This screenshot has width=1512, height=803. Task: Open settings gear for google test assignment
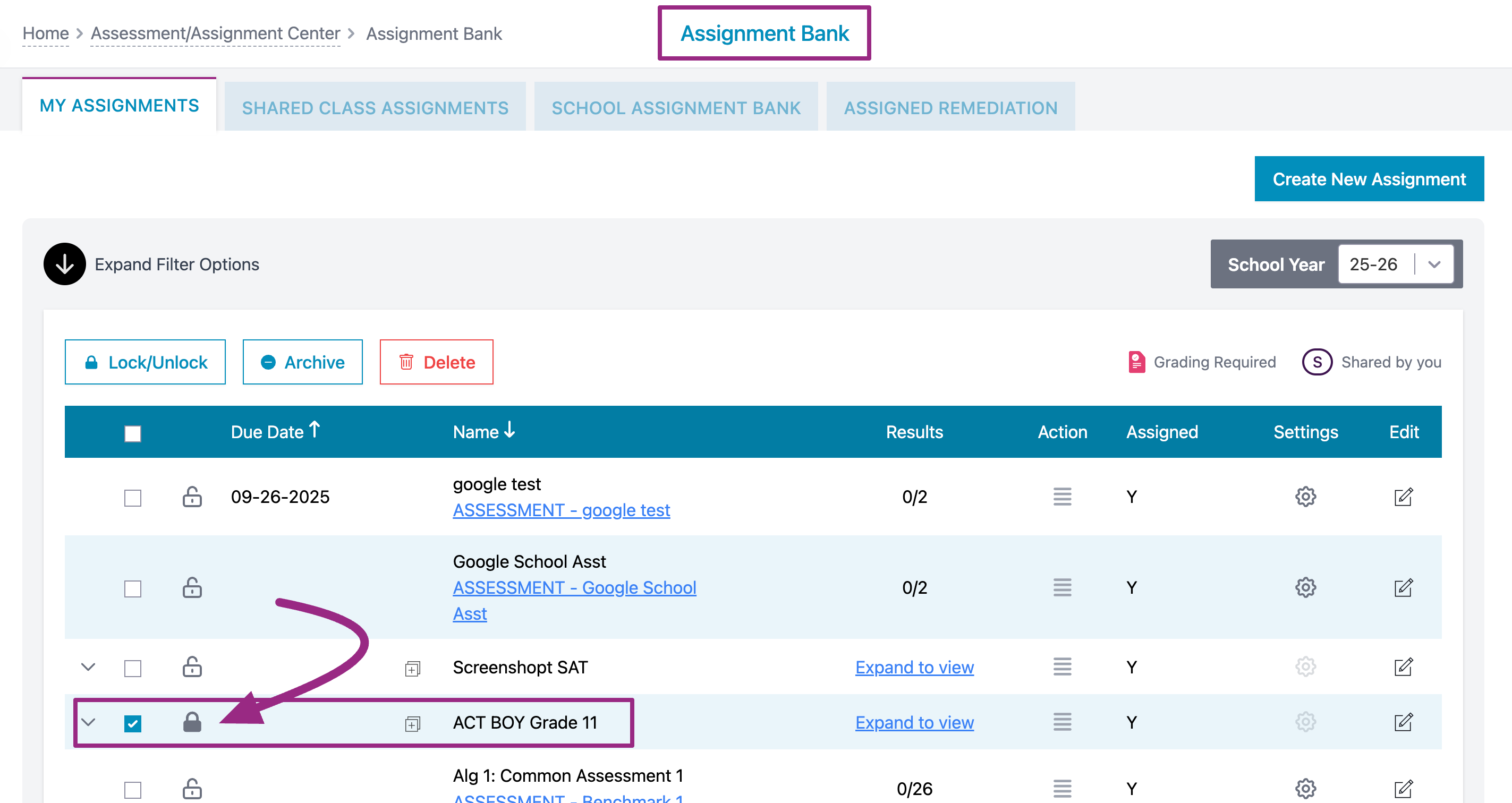point(1305,497)
